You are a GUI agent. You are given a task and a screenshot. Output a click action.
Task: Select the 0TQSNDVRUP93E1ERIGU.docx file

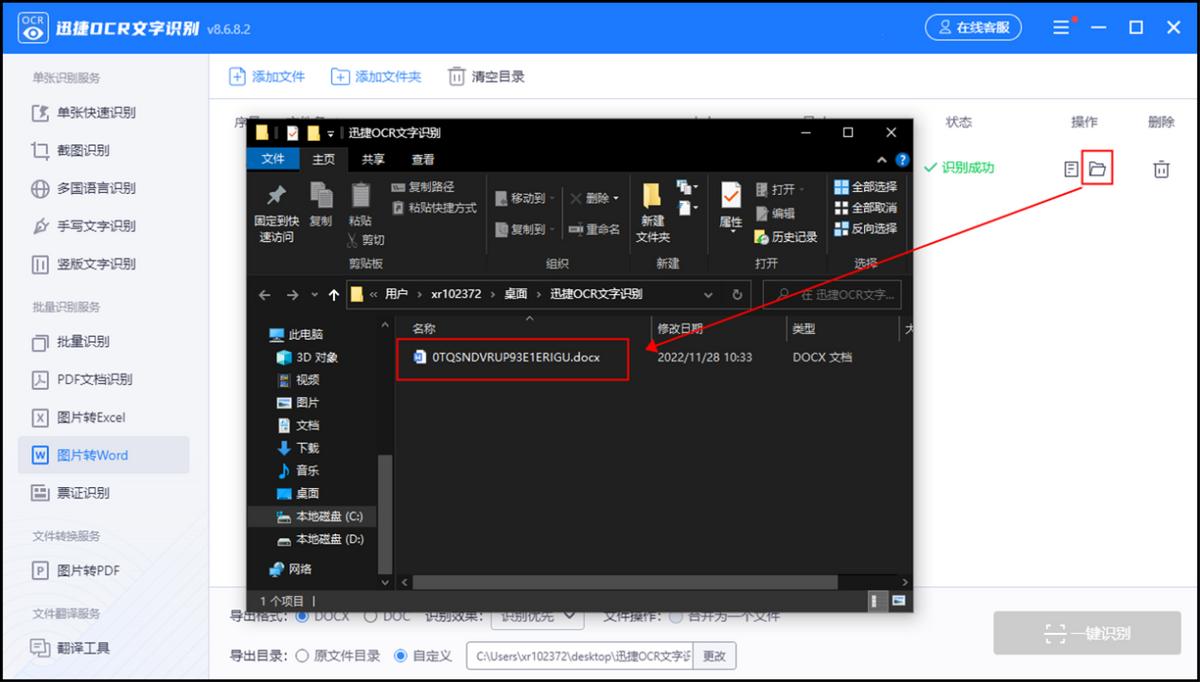[512, 358]
